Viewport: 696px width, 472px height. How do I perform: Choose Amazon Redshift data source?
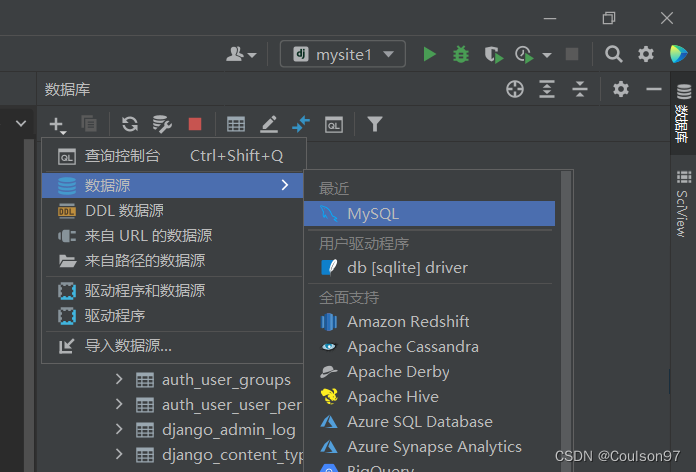(430, 321)
